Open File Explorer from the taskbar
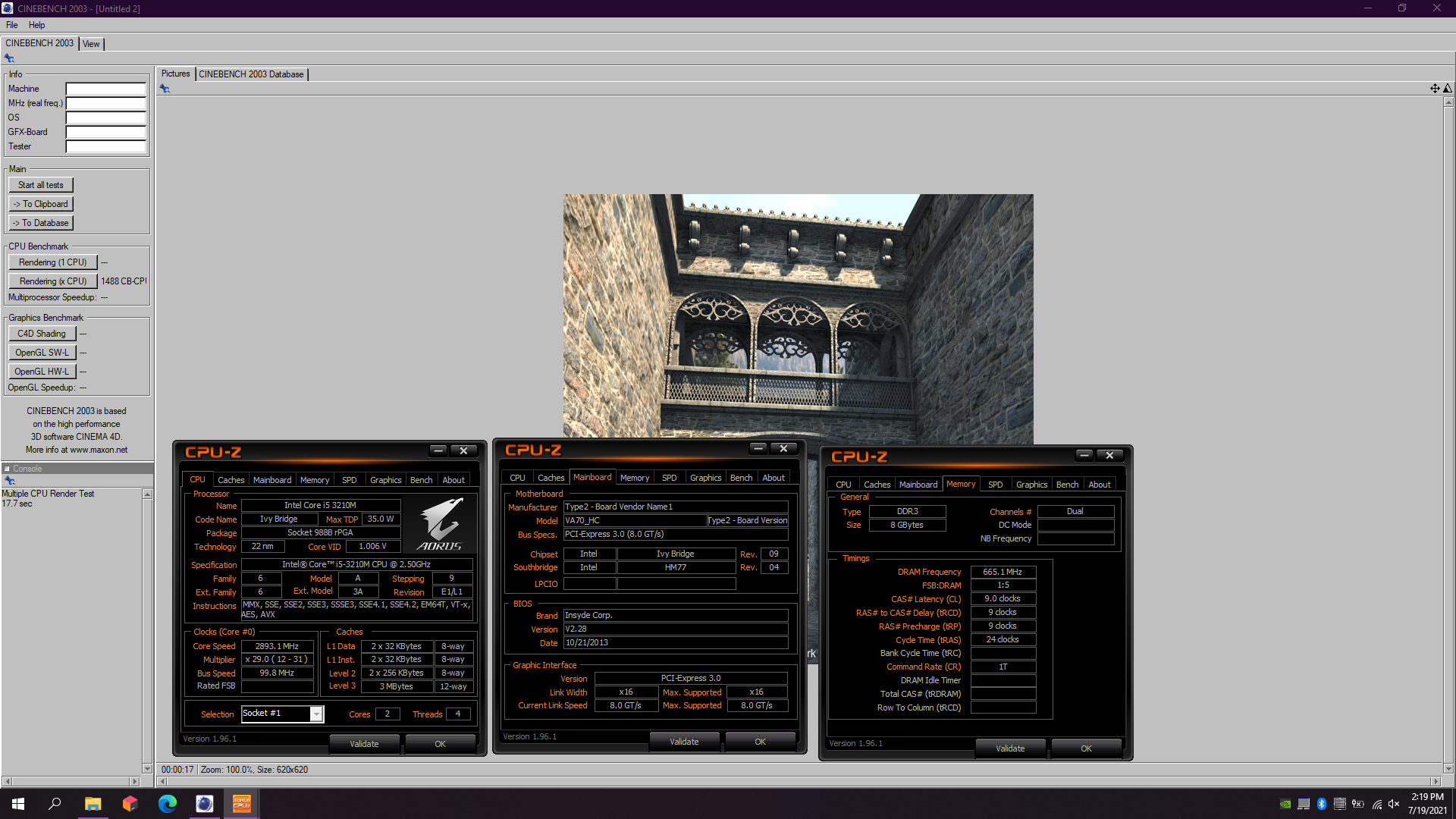This screenshot has height=819, width=1456. coord(93,804)
